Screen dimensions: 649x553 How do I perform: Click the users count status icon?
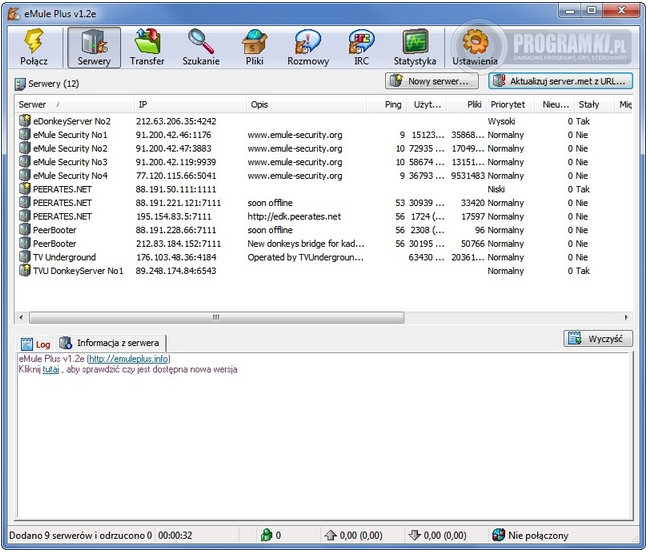click(x=266, y=535)
